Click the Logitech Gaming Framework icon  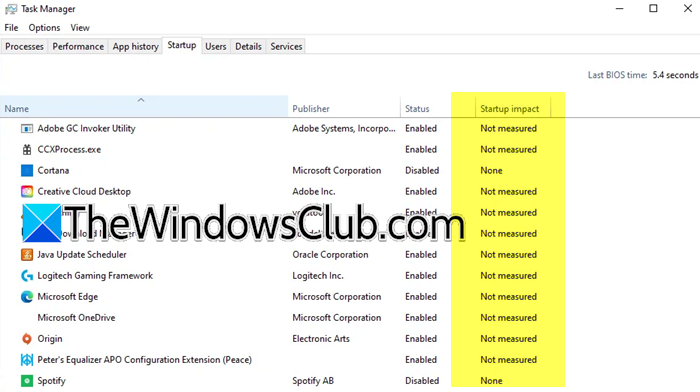(x=27, y=275)
